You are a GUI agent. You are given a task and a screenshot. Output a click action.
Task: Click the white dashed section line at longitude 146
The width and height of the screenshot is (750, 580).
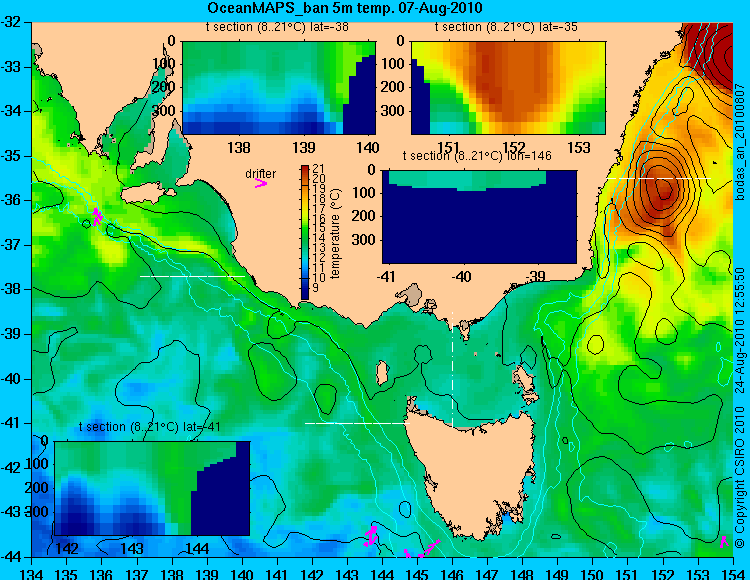(x=452, y=370)
